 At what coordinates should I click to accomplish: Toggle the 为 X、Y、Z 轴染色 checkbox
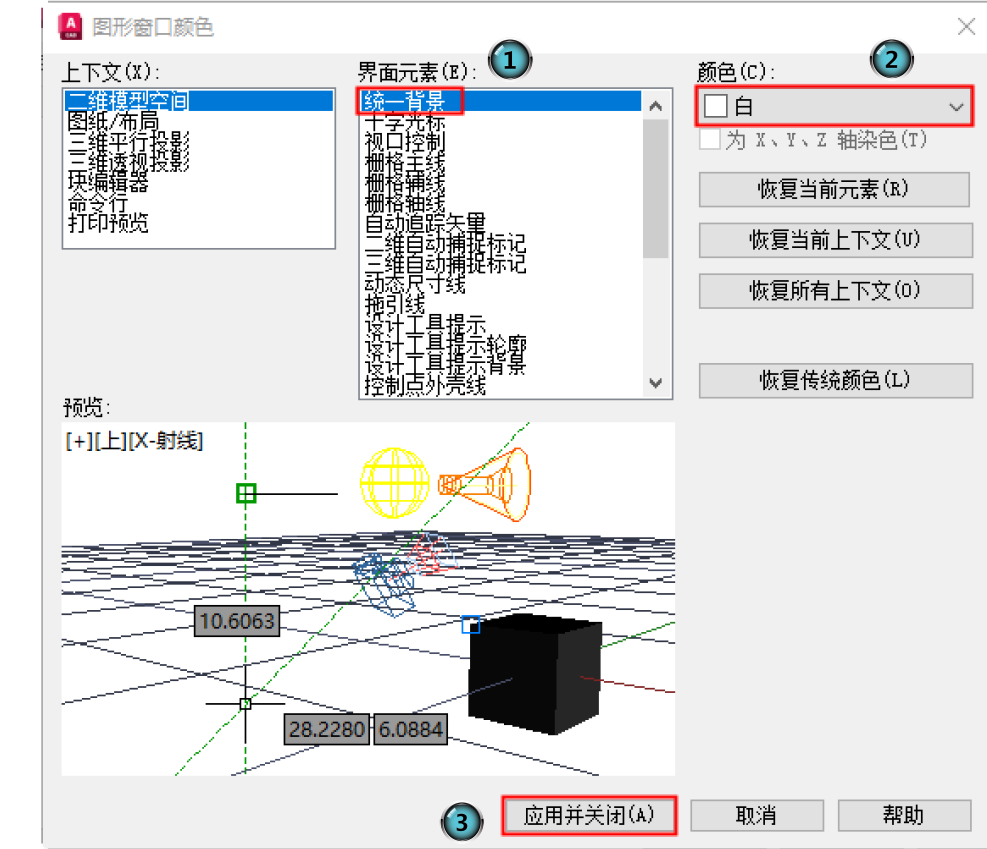click(710, 140)
